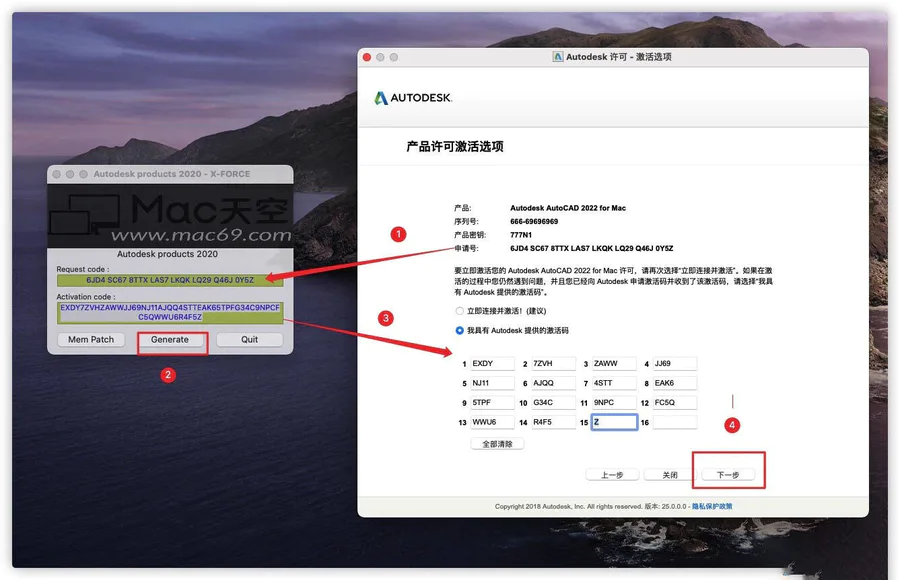Click activation field 7 containing 4STT

tap(614, 384)
